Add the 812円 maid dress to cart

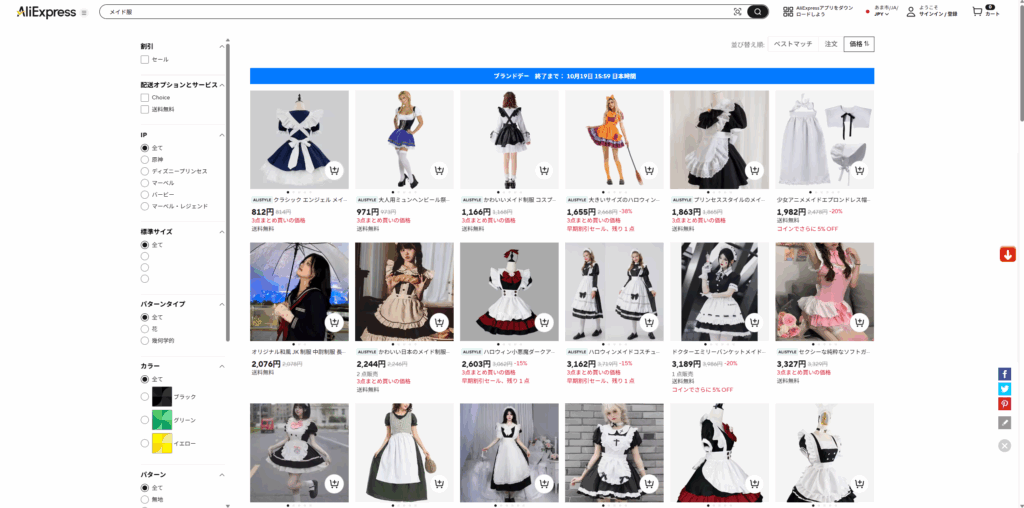point(334,170)
